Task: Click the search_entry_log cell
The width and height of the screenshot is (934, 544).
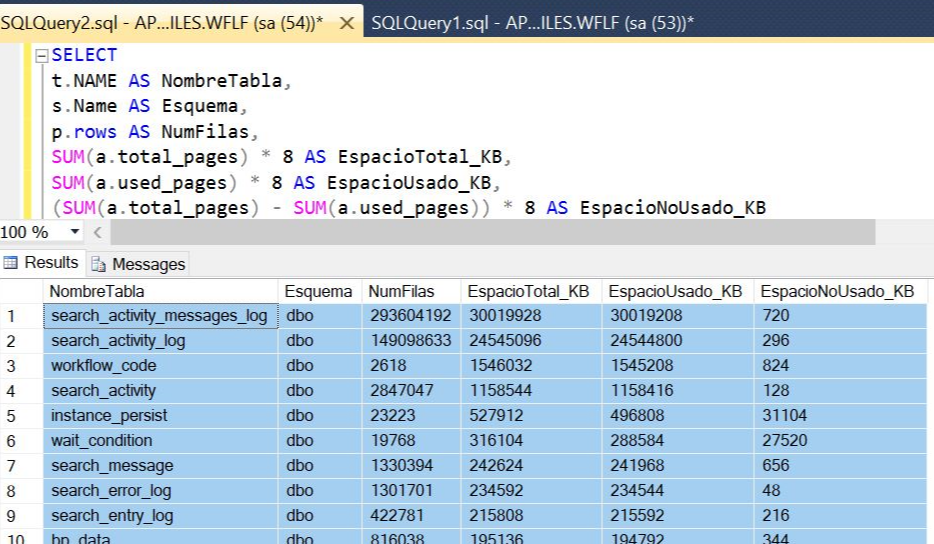Action: (160, 516)
